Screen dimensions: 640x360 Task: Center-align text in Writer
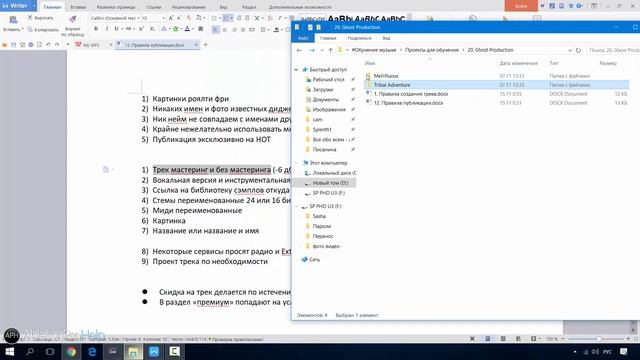pyautogui.click(x=224, y=29)
